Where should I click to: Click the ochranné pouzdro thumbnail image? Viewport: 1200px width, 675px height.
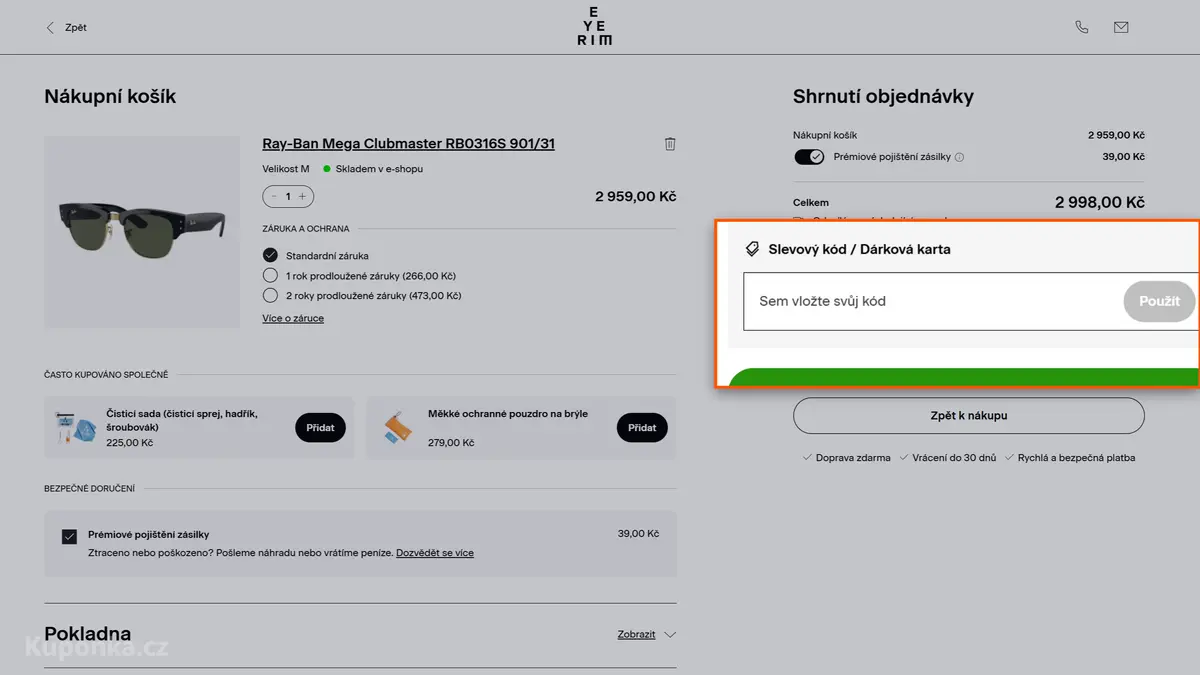[398, 428]
